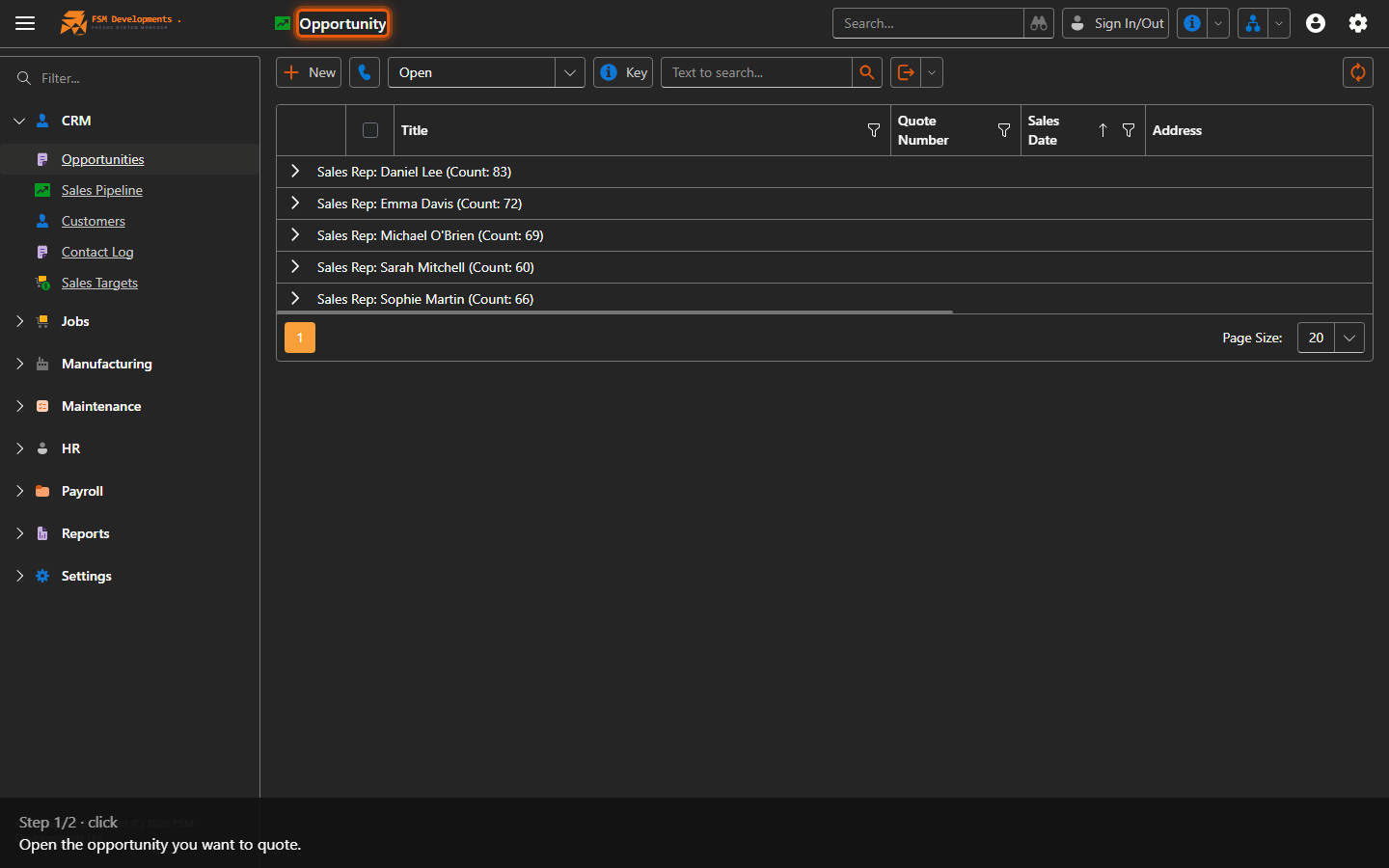Click the Text to search input field

756,72
